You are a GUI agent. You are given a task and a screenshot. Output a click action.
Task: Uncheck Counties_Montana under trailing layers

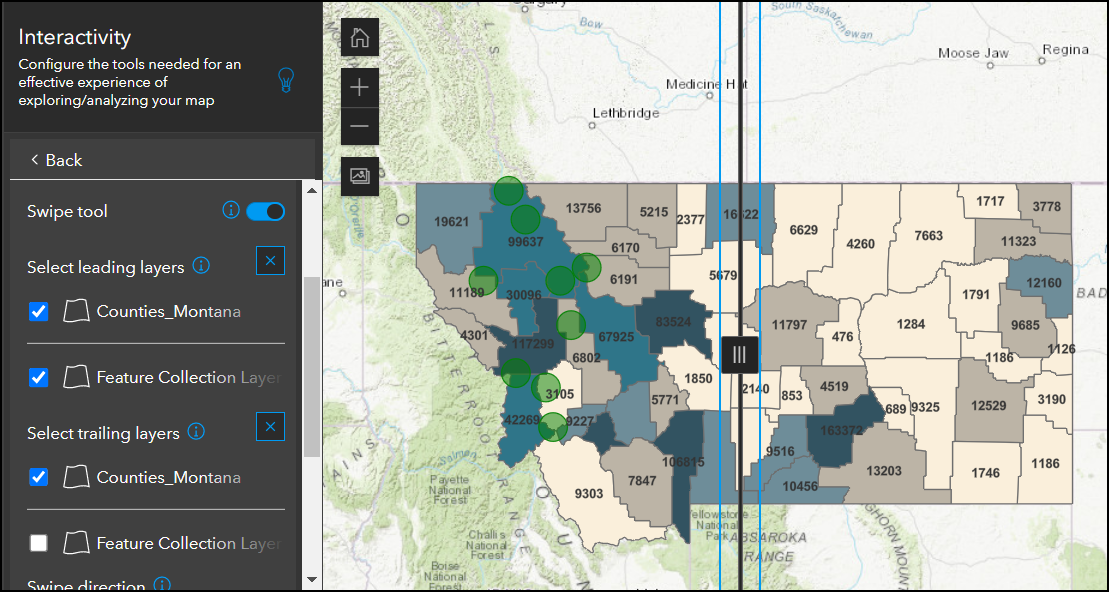click(x=39, y=478)
